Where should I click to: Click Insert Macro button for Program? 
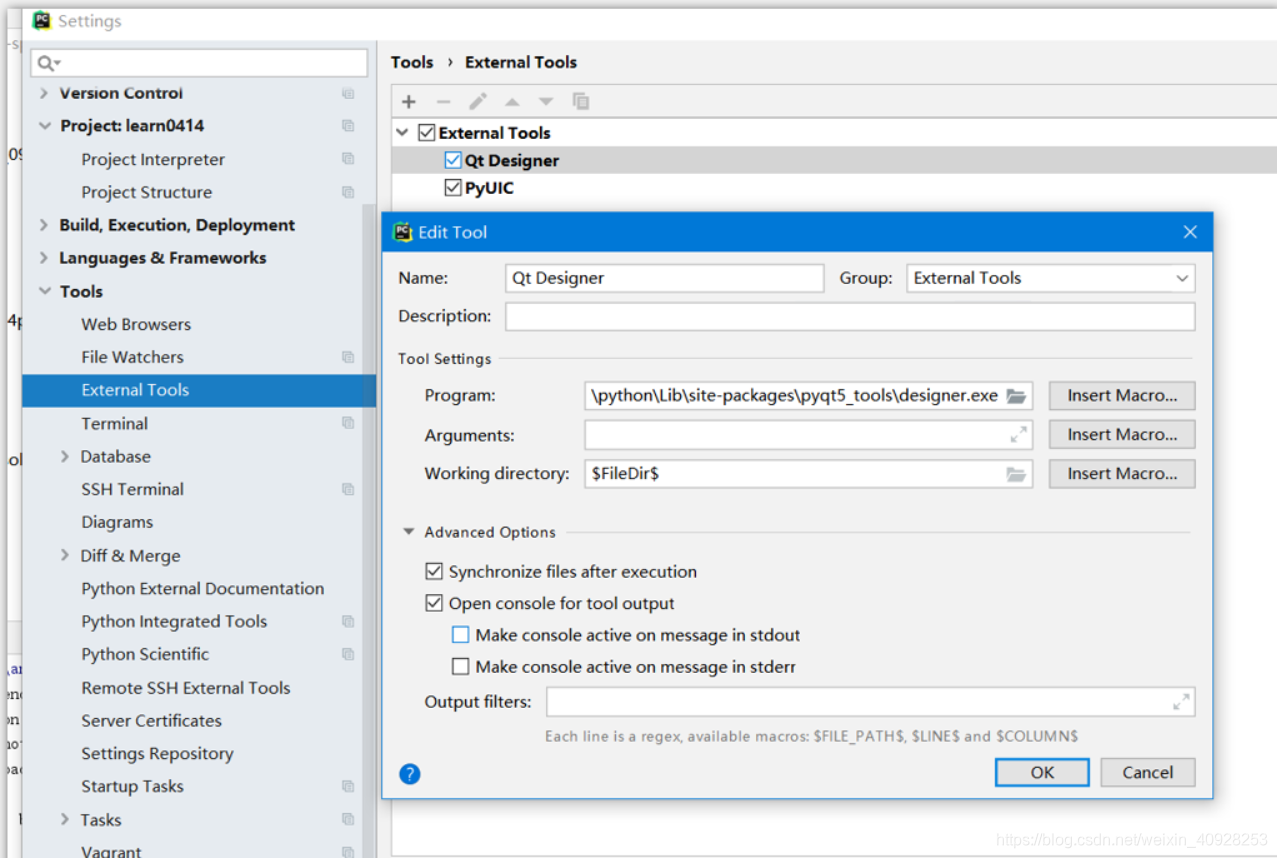click(x=1122, y=395)
